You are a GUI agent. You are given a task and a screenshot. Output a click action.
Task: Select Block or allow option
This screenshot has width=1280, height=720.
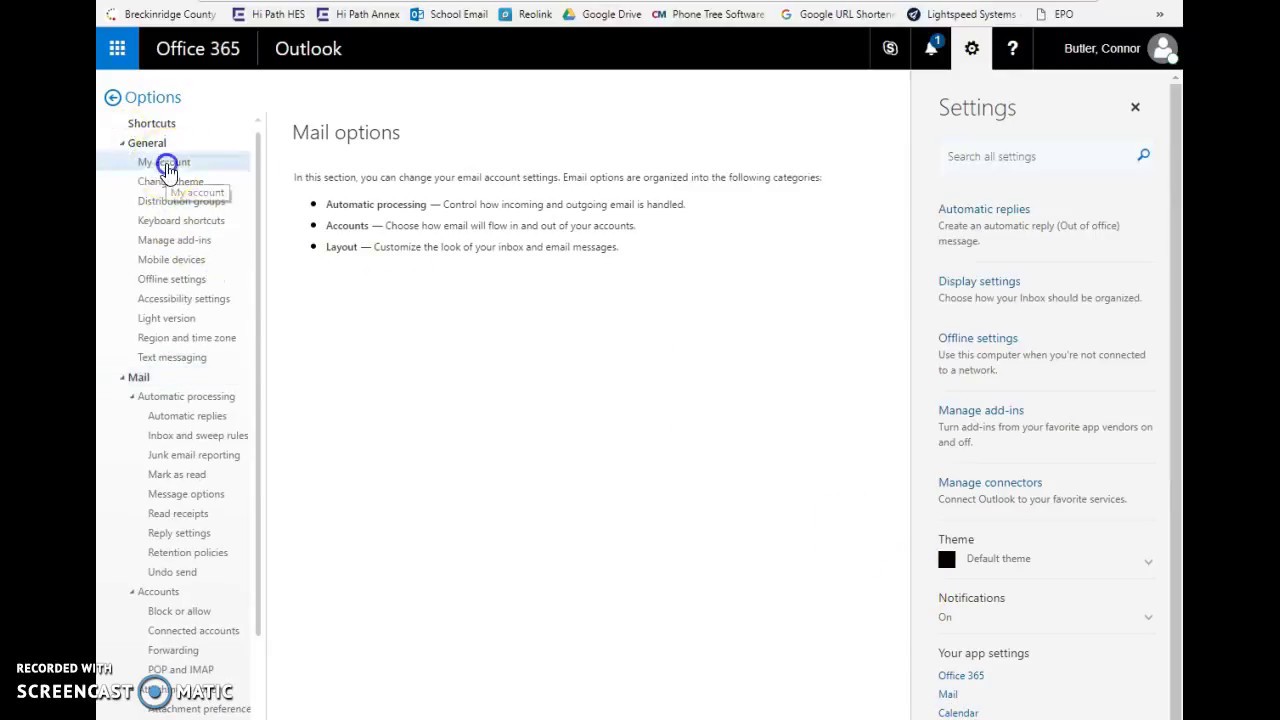point(179,611)
